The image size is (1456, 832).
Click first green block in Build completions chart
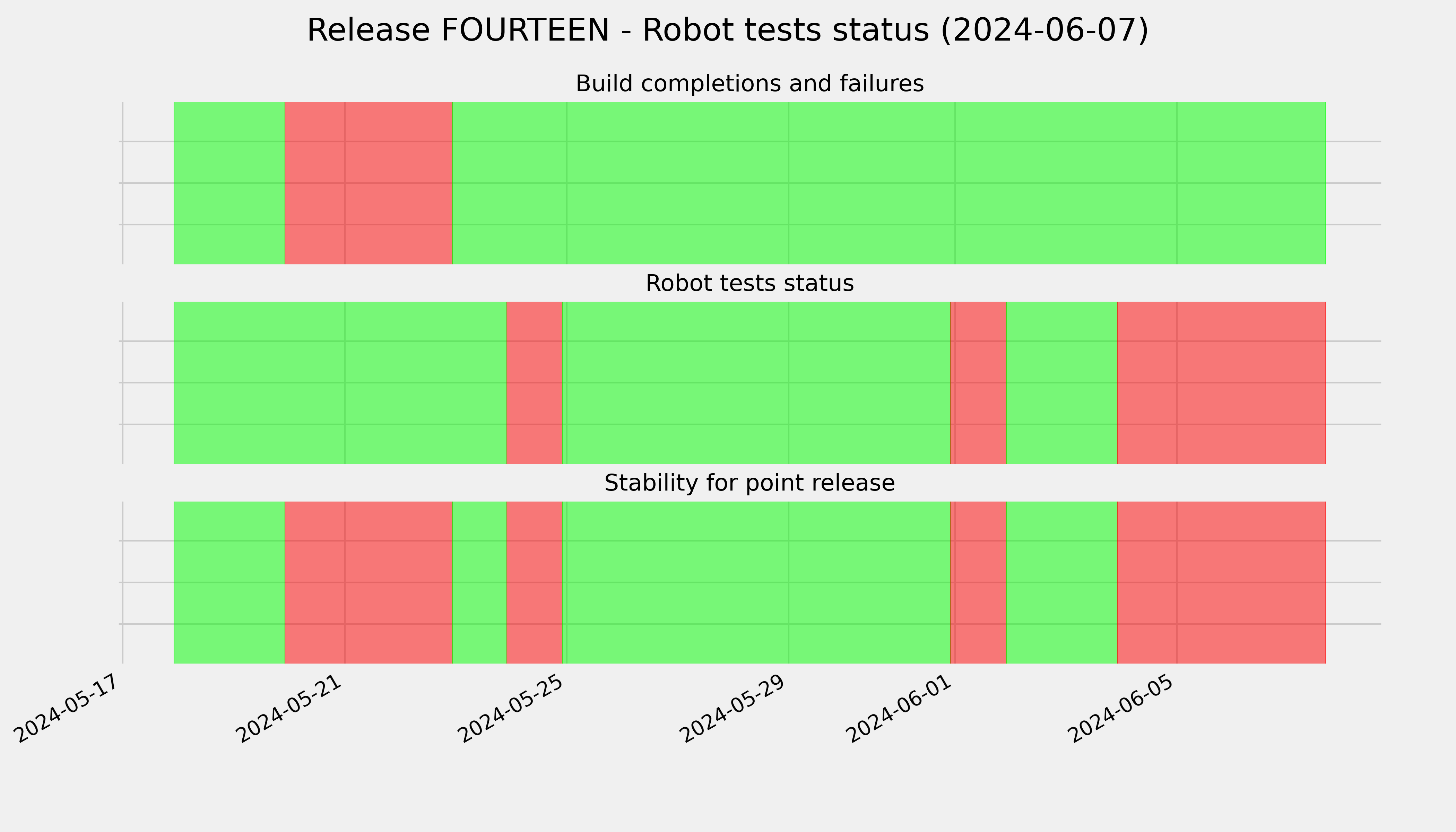229,183
